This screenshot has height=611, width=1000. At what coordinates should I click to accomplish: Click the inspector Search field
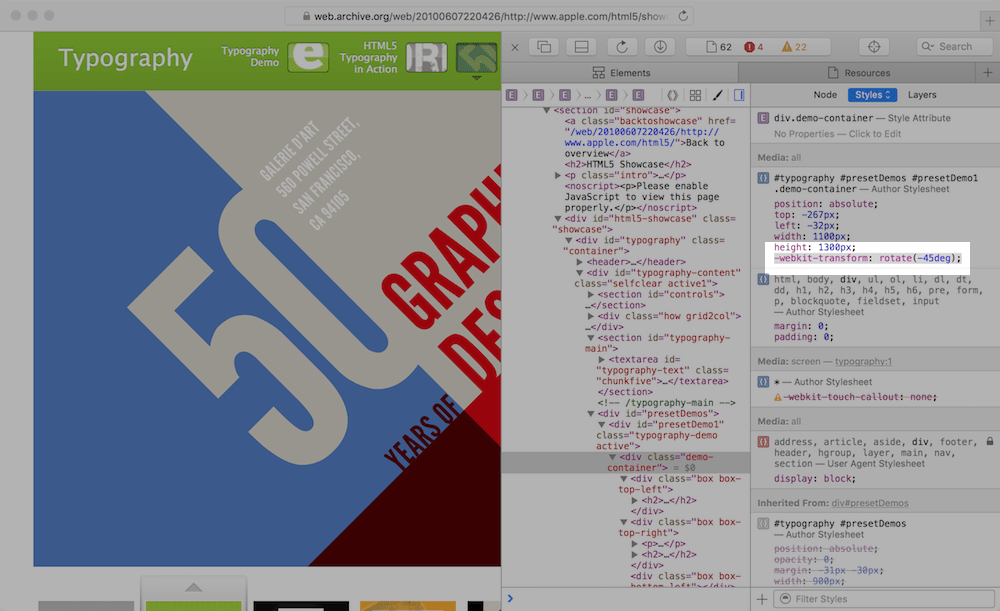(x=955, y=47)
